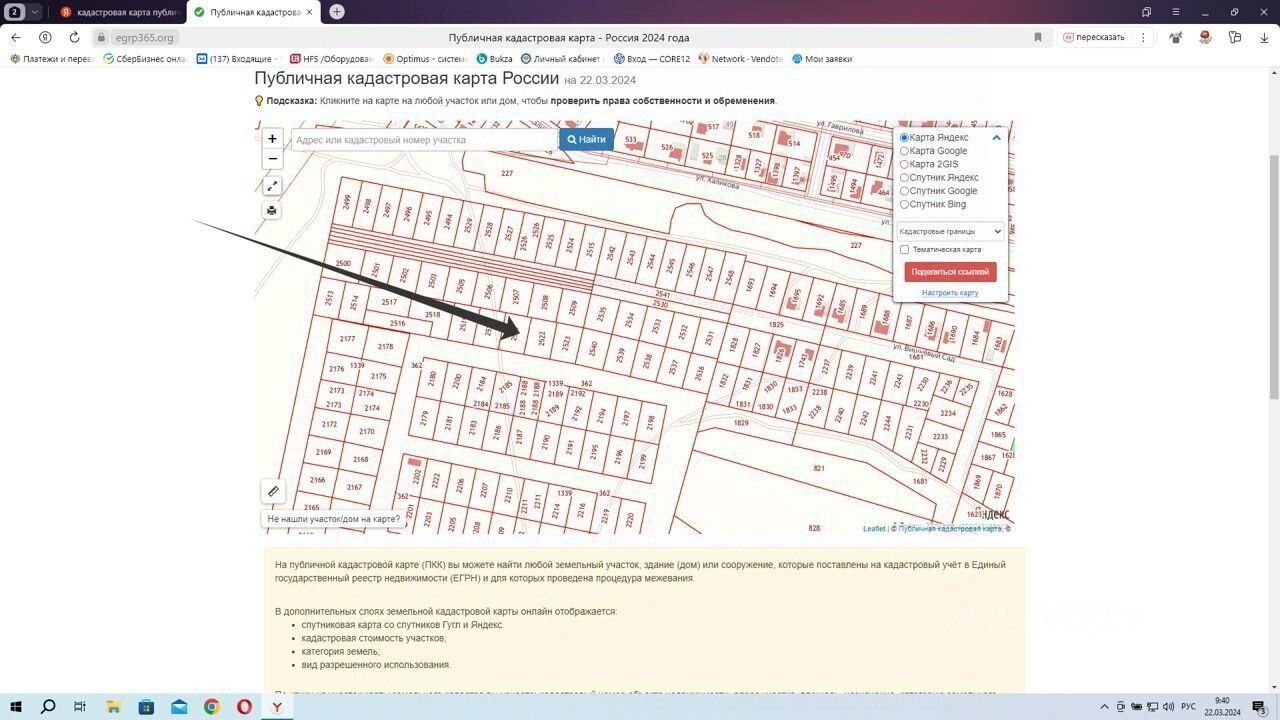Open Платежи и перев bookmark
The image size is (1280, 720).
51,59
